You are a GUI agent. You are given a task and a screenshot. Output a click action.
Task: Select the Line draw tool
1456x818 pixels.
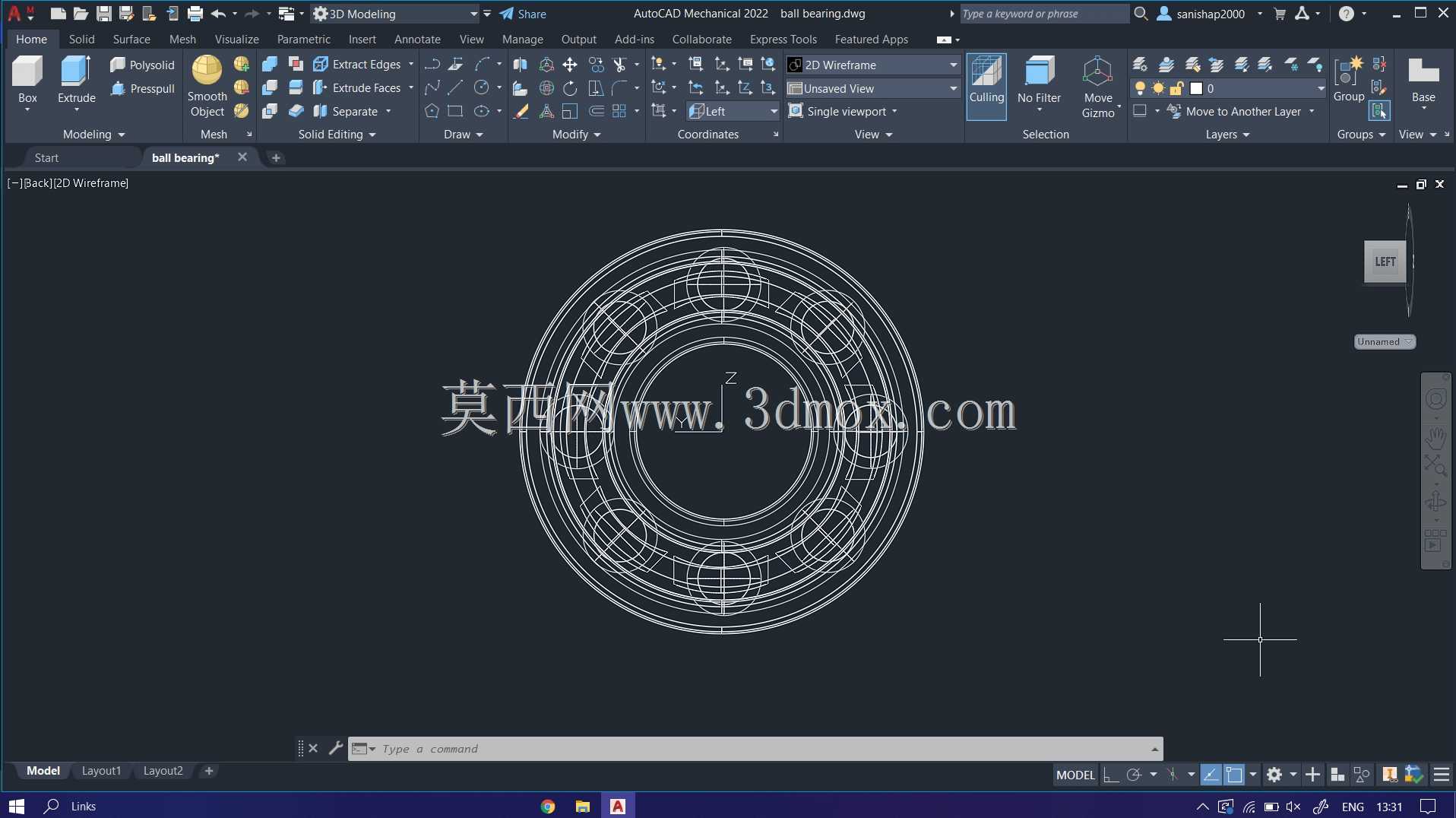[x=455, y=87]
